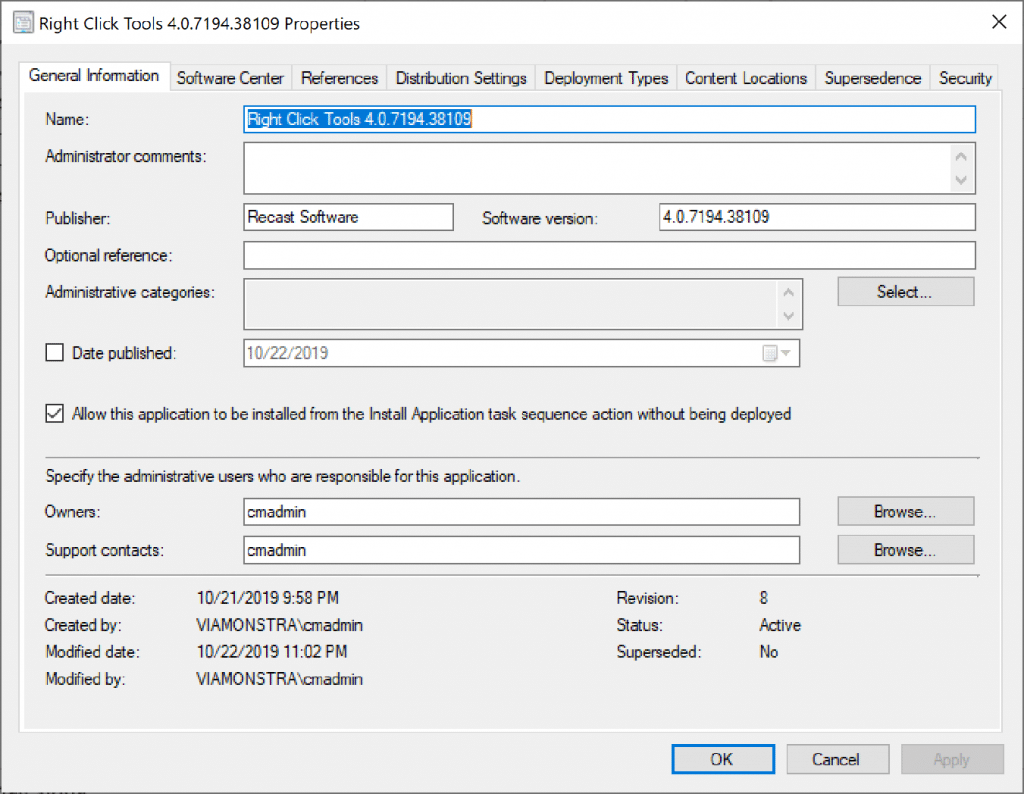1024x794 pixels.
Task: Disable the Install Application task sequence checkbox
Action: tap(54, 413)
